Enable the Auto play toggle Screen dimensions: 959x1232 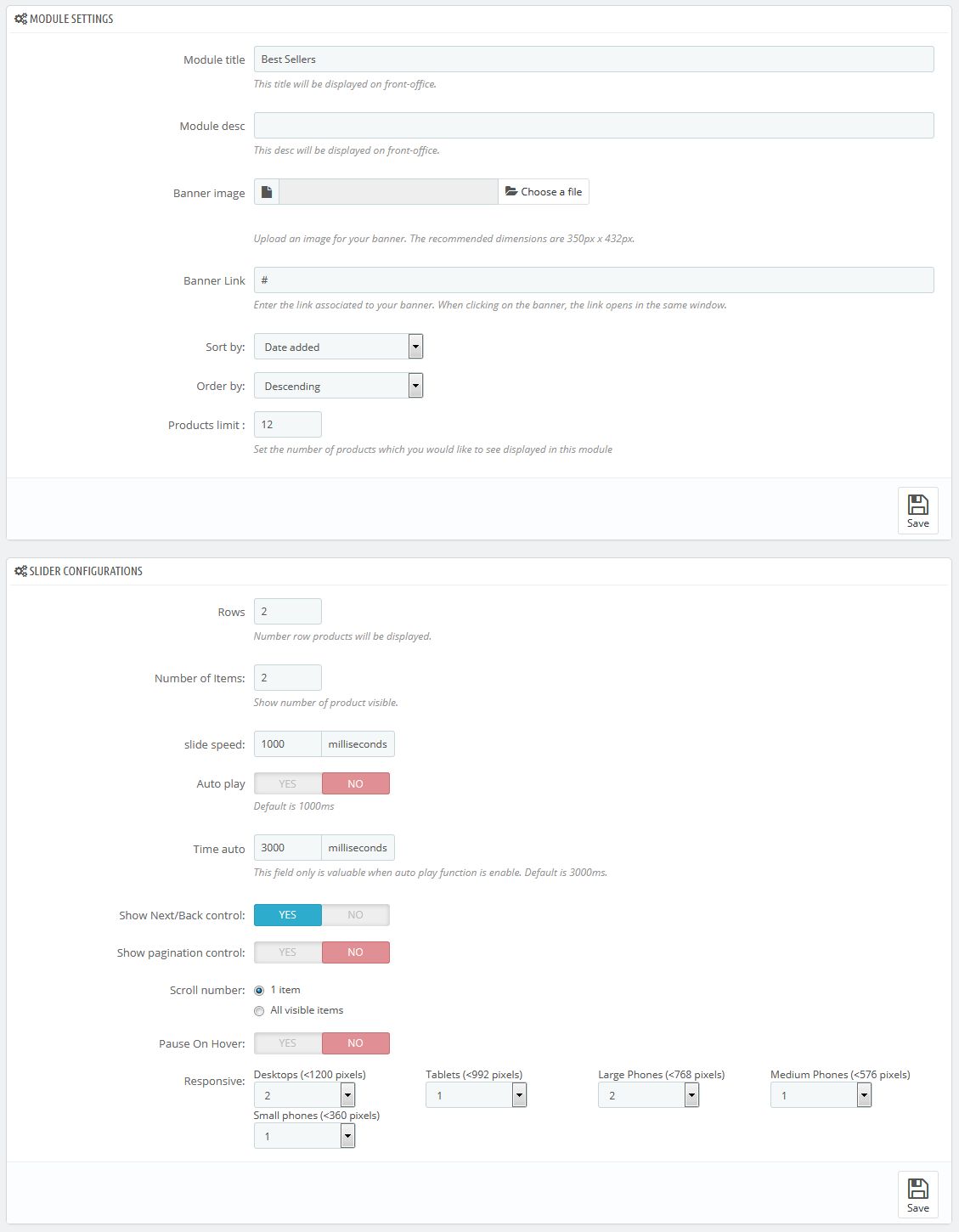point(287,783)
